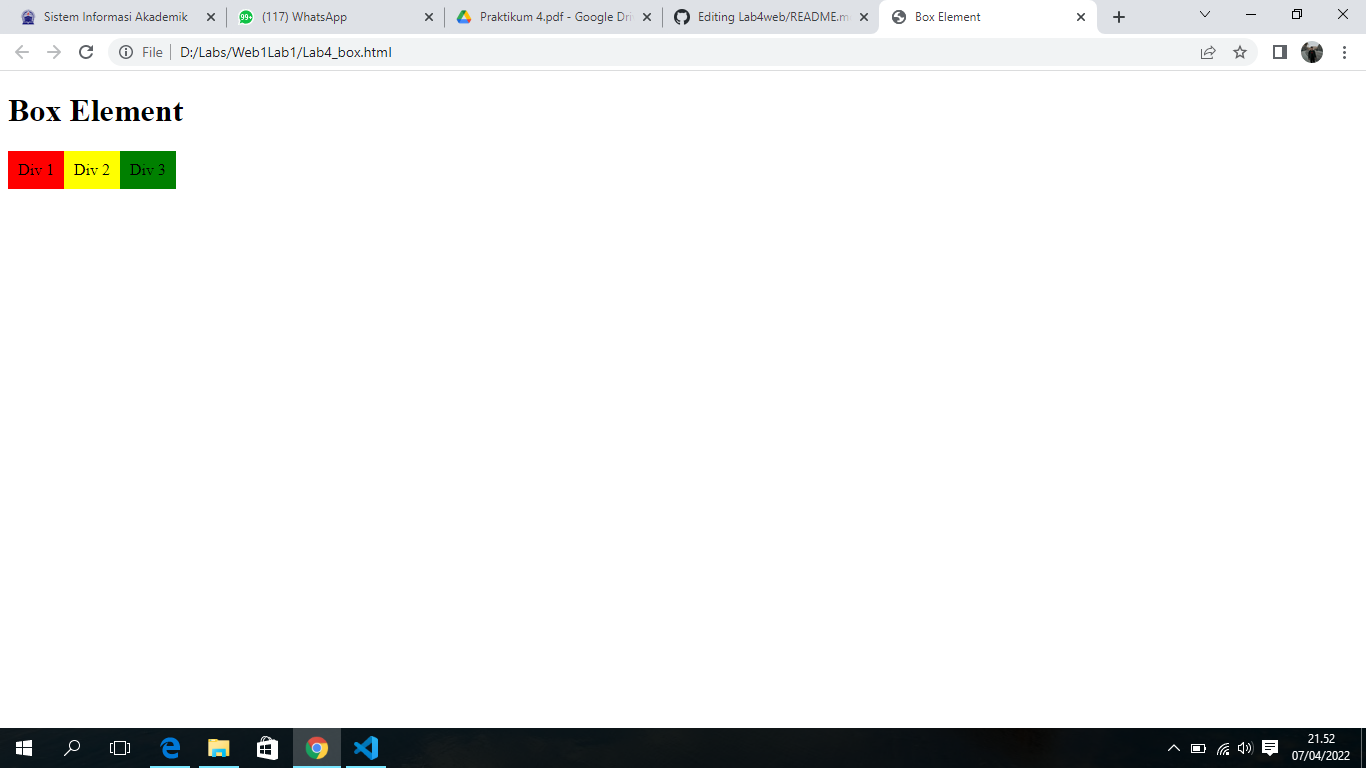Open Microsoft Edge from the taskbar
This screenshot has width=1366, height=768.
pyautogui.click(x=170, y=748)
